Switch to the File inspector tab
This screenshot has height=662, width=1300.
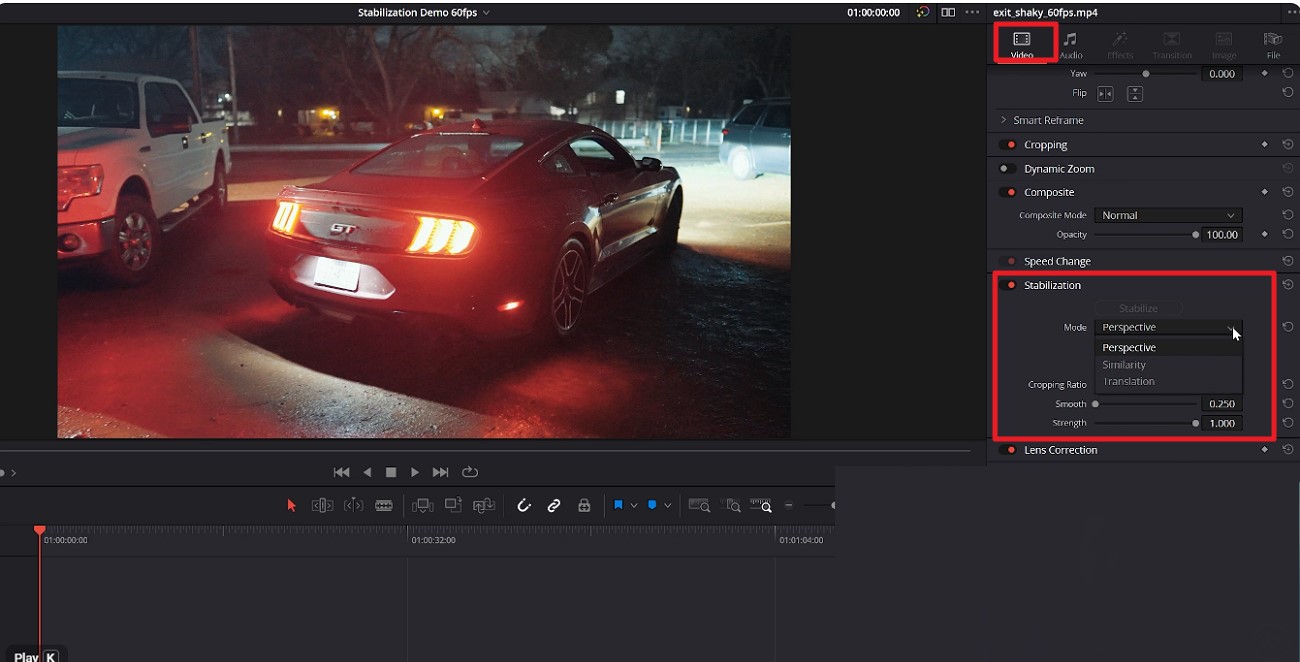pyautogui.click(x=1272, y=43)
